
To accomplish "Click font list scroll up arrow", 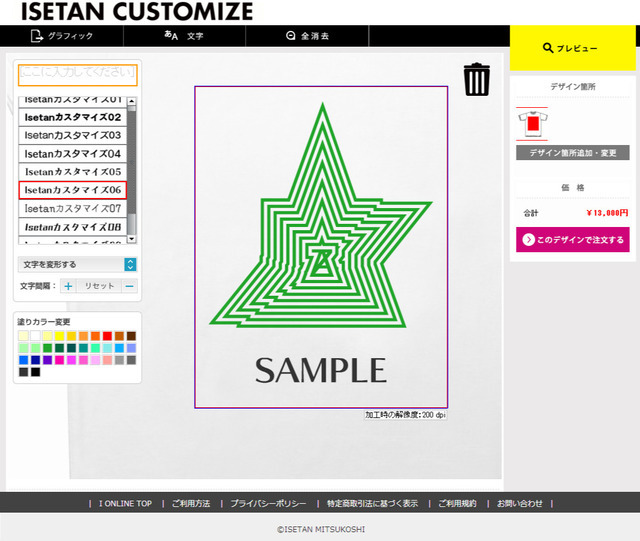I will pos(131,101).
